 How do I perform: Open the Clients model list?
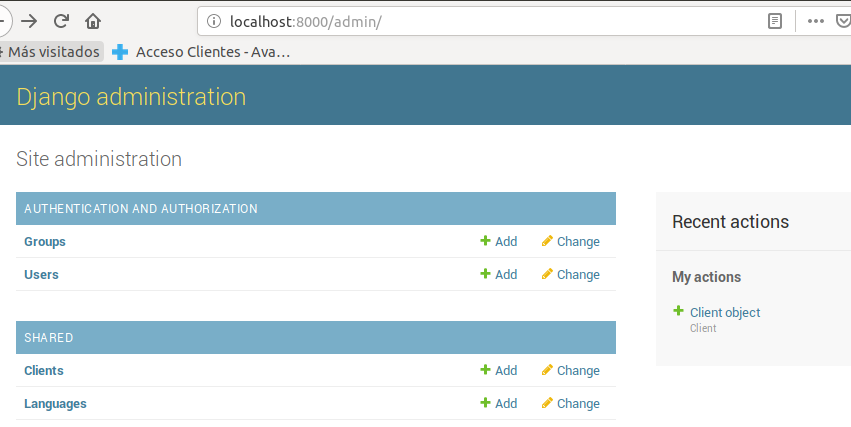(x=43, y=371)
